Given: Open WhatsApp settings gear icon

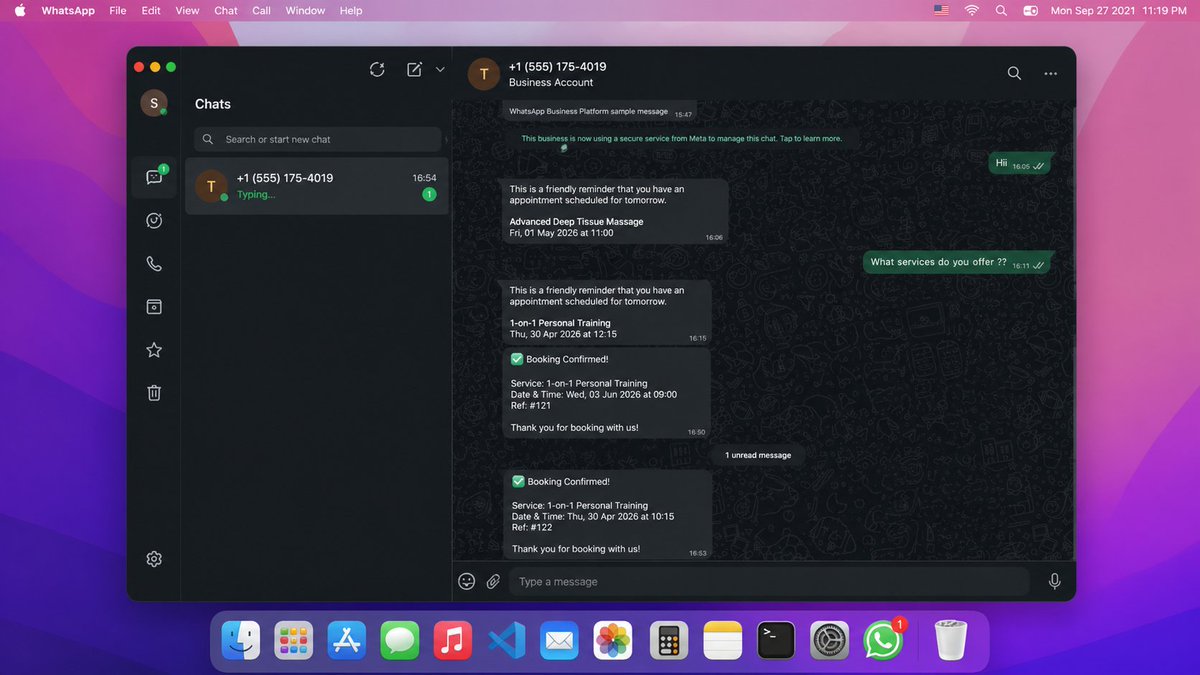Looking at the screenshot, I should [154, 559].
